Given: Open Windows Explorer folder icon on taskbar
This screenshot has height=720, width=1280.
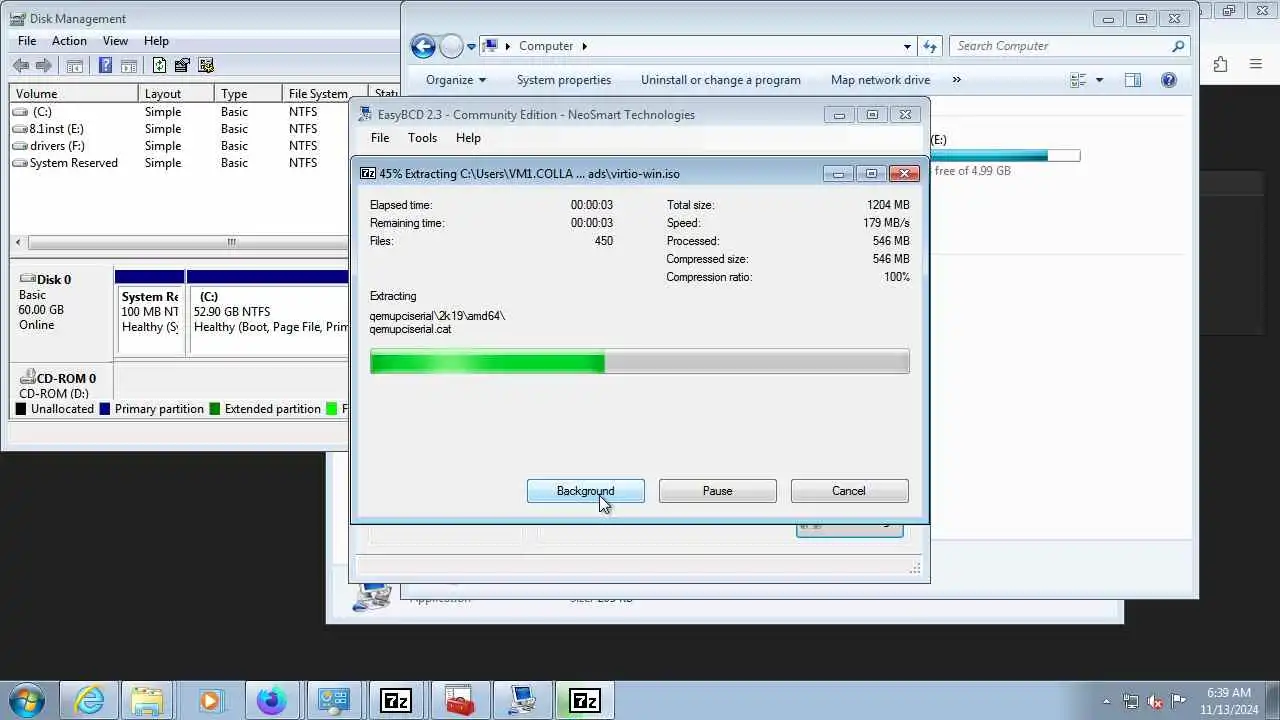Looking at the screenshot, I should click(x=148, y=701).
